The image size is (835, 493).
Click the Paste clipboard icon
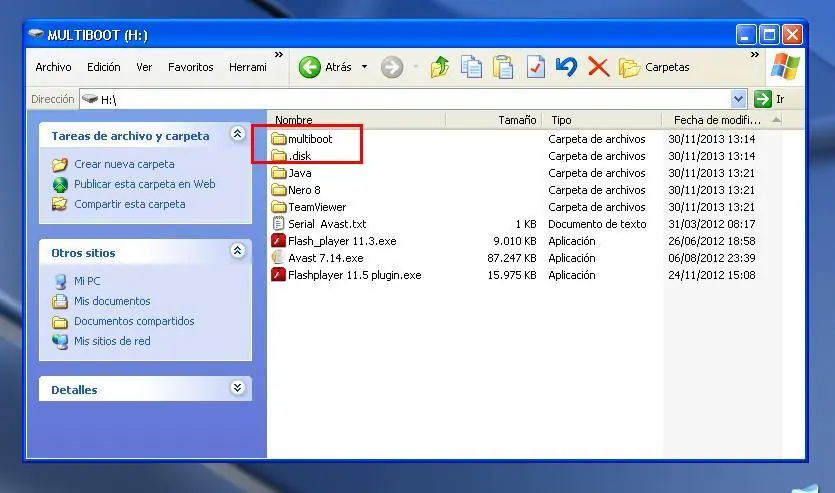point(503,67)
